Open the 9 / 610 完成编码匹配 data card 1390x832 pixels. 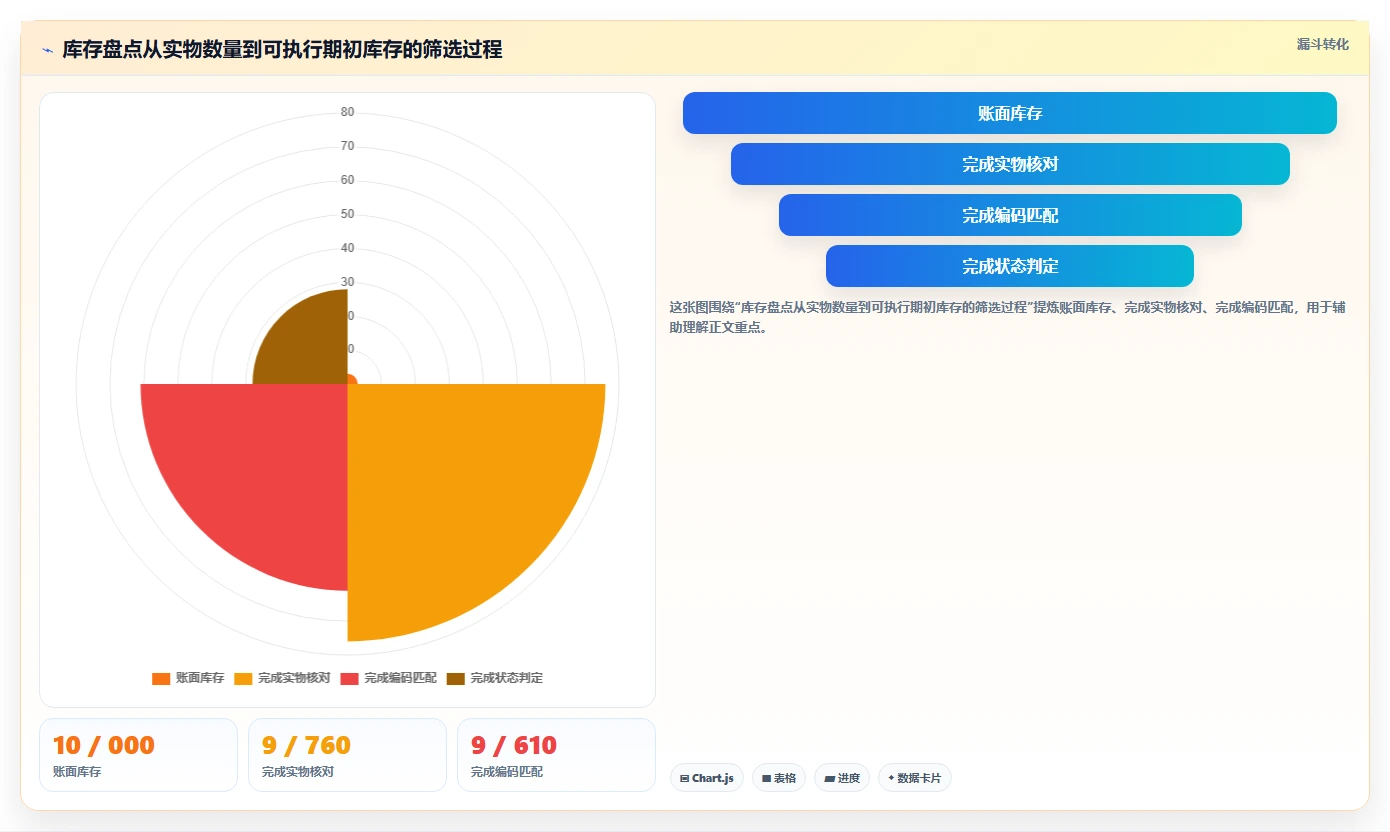point(556,755)
